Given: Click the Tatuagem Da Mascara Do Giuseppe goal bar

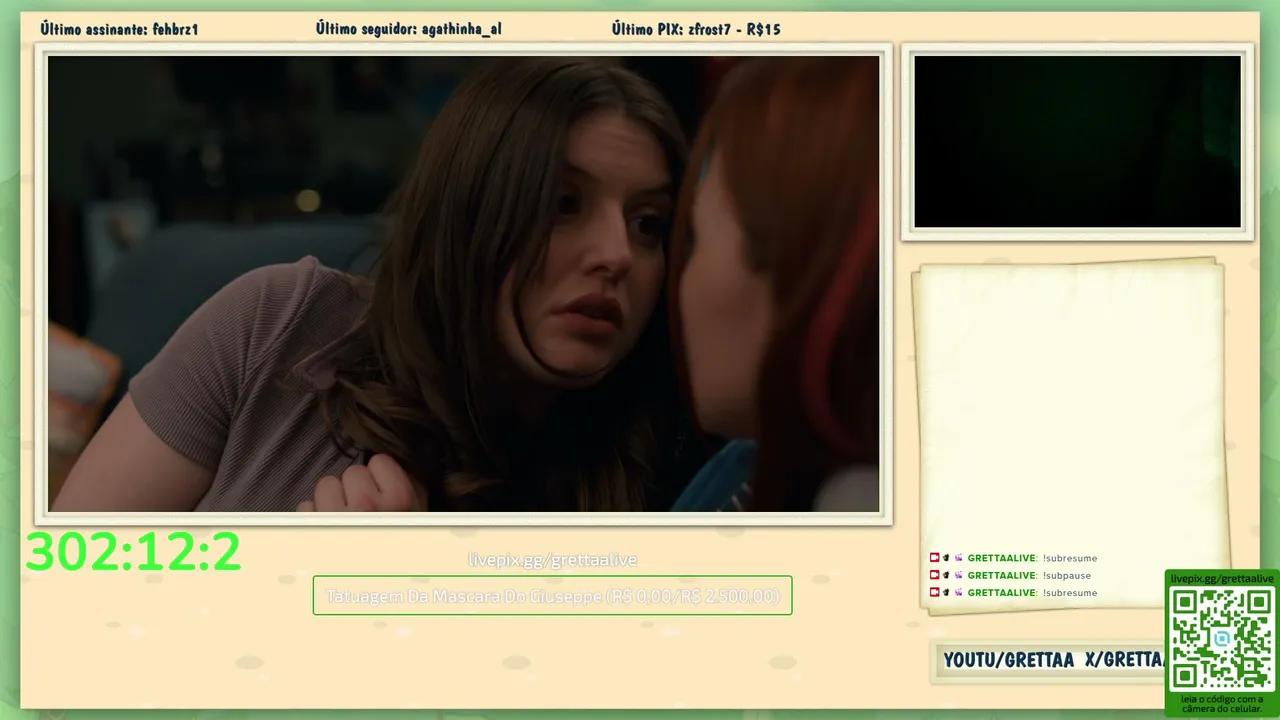Looking at the screenshot, I should [x=552, y=595].
